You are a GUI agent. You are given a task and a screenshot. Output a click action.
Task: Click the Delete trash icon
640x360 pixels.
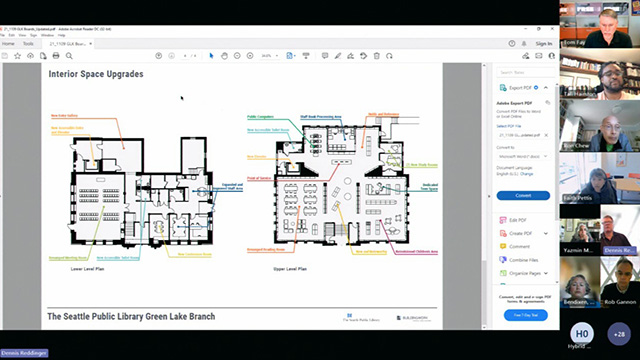point(377,56)
